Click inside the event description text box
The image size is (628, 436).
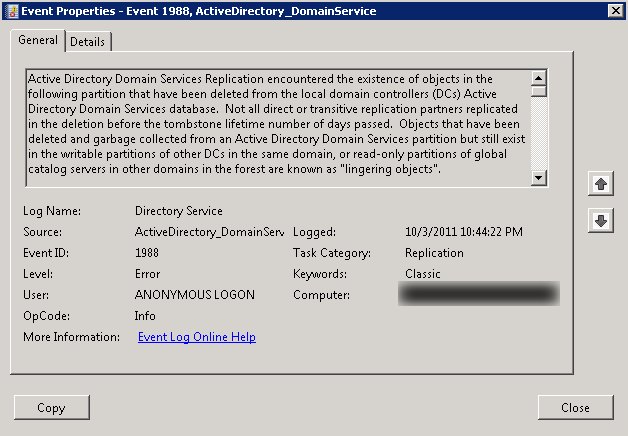tap(275, 126)
